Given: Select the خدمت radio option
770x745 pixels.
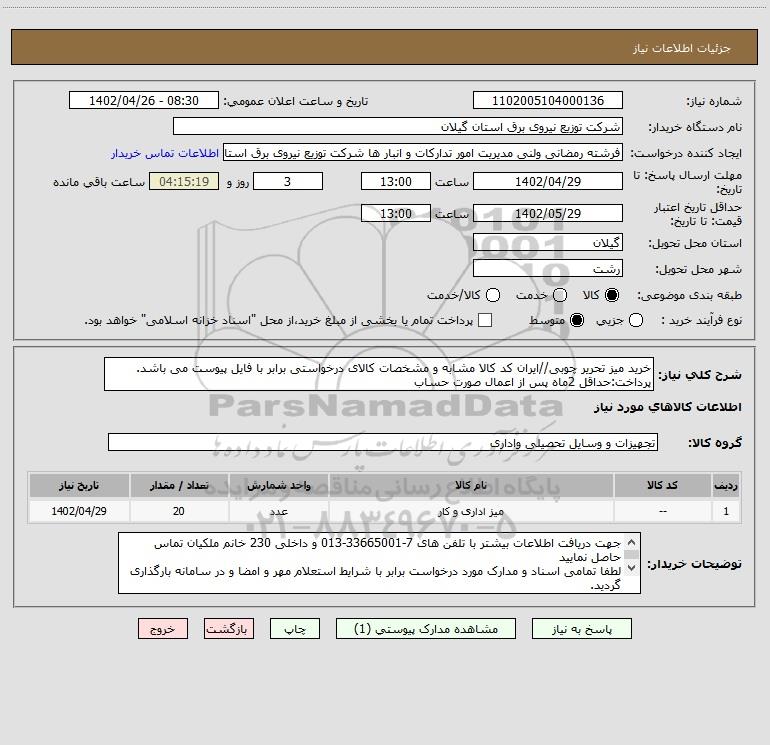Looking at the screenshot, I should (560, 295).
